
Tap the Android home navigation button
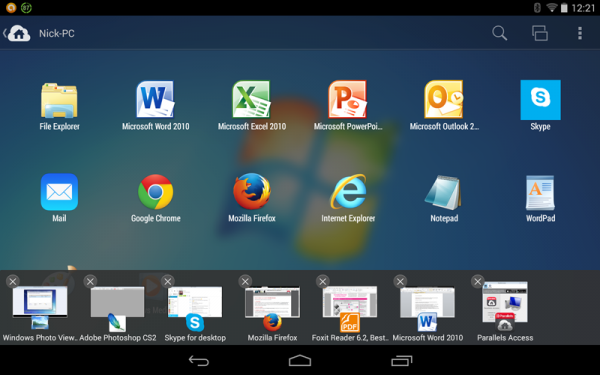(300, 360)
